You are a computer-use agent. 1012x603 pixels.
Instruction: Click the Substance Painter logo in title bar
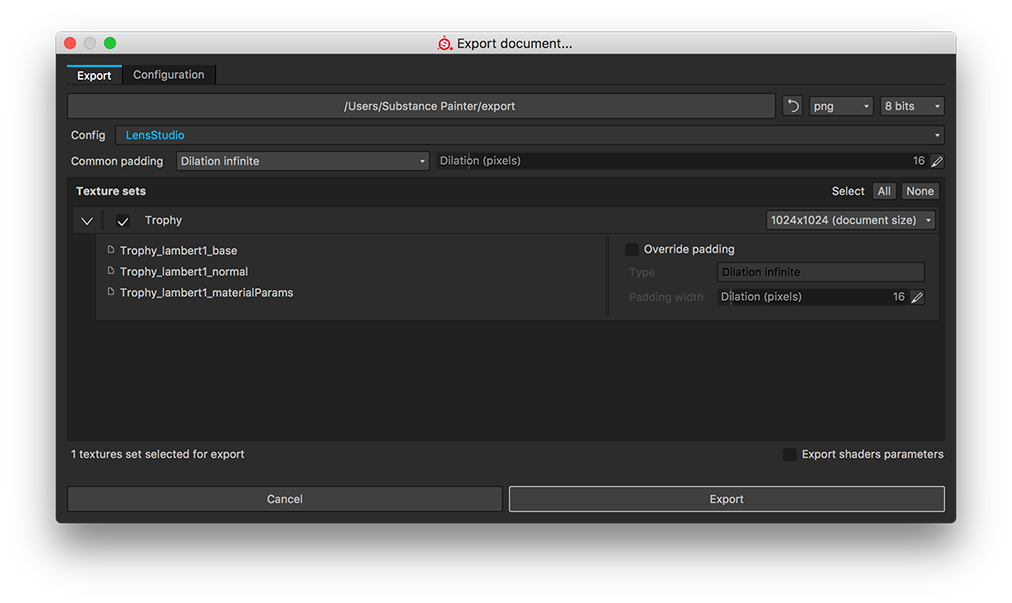[445, 44]
